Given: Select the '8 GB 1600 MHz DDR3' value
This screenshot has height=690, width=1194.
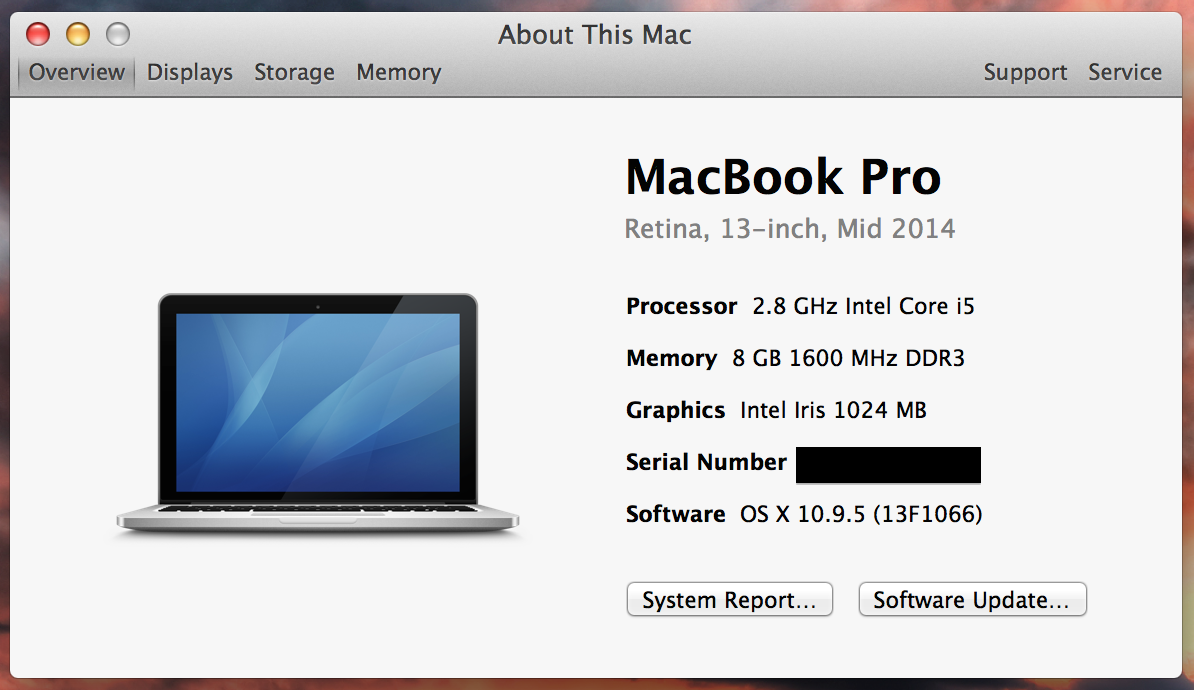Looking at the screenshot, I should pyautogui.click(x=848, y=358).
